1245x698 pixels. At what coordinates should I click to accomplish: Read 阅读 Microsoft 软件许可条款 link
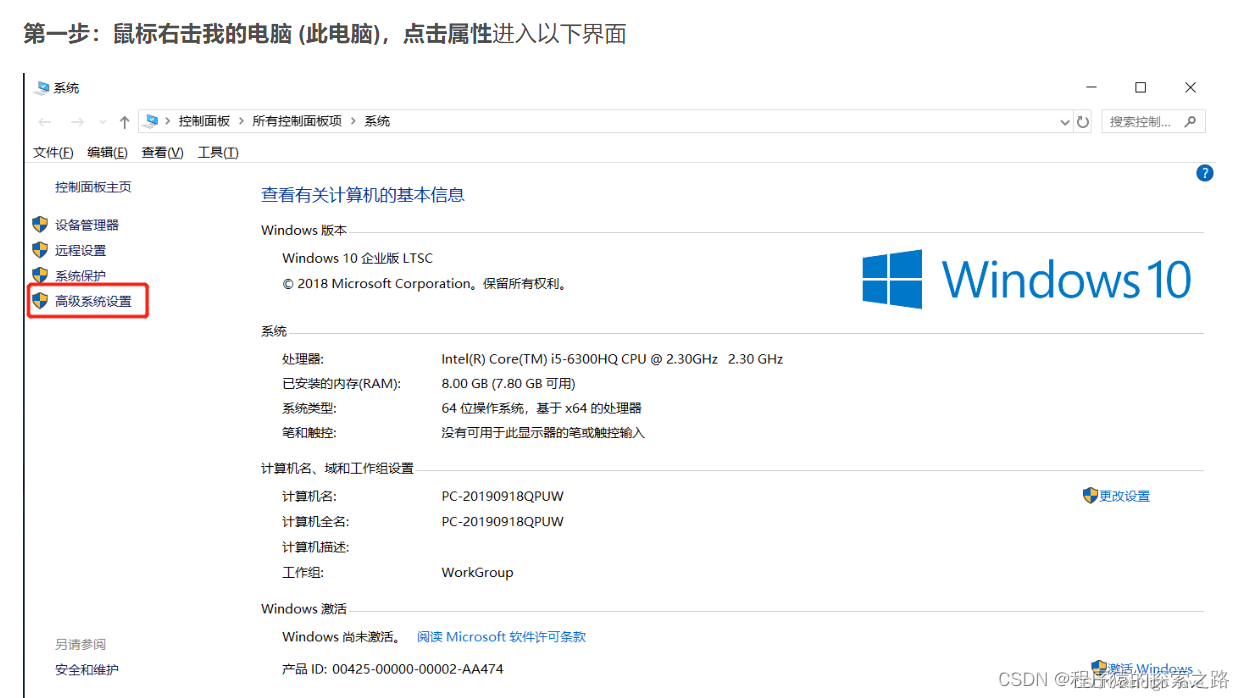(x=501, y=637)
